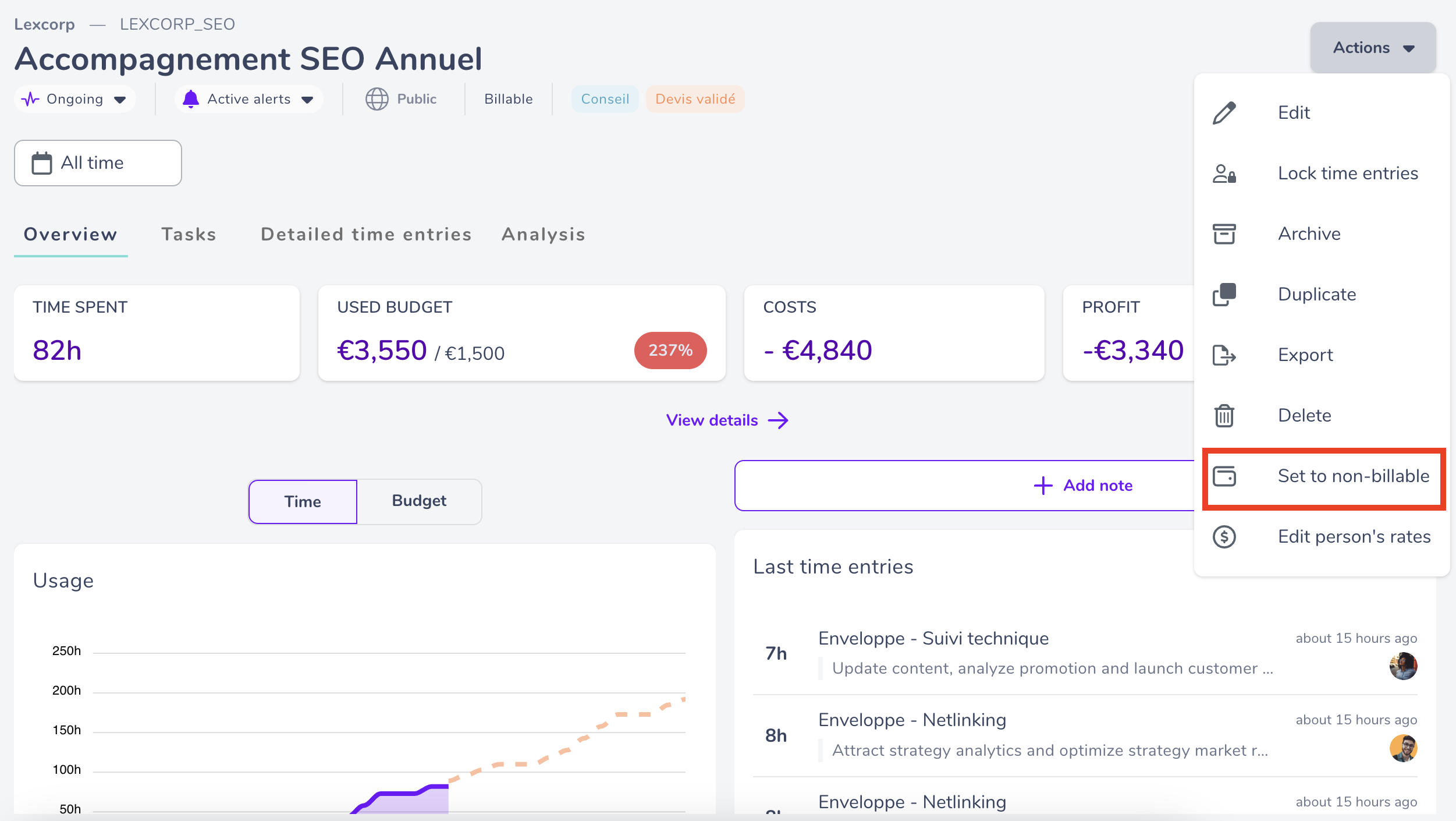Click the avatar on the 8h Netlinking entry

tap(1404, 748)
